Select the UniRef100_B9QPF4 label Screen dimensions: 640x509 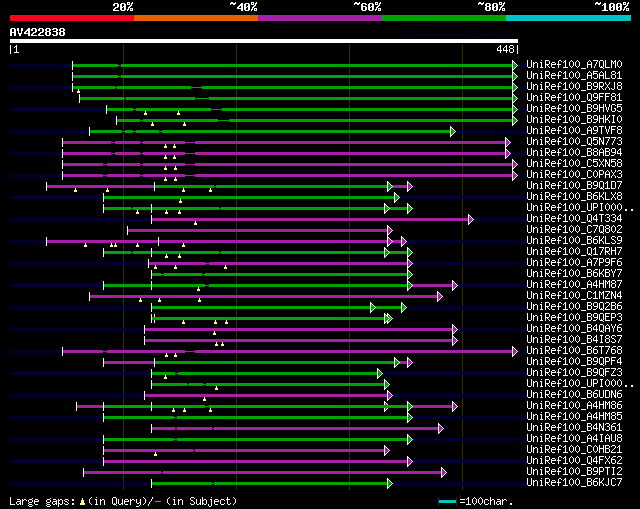click(x=574, y=362)
